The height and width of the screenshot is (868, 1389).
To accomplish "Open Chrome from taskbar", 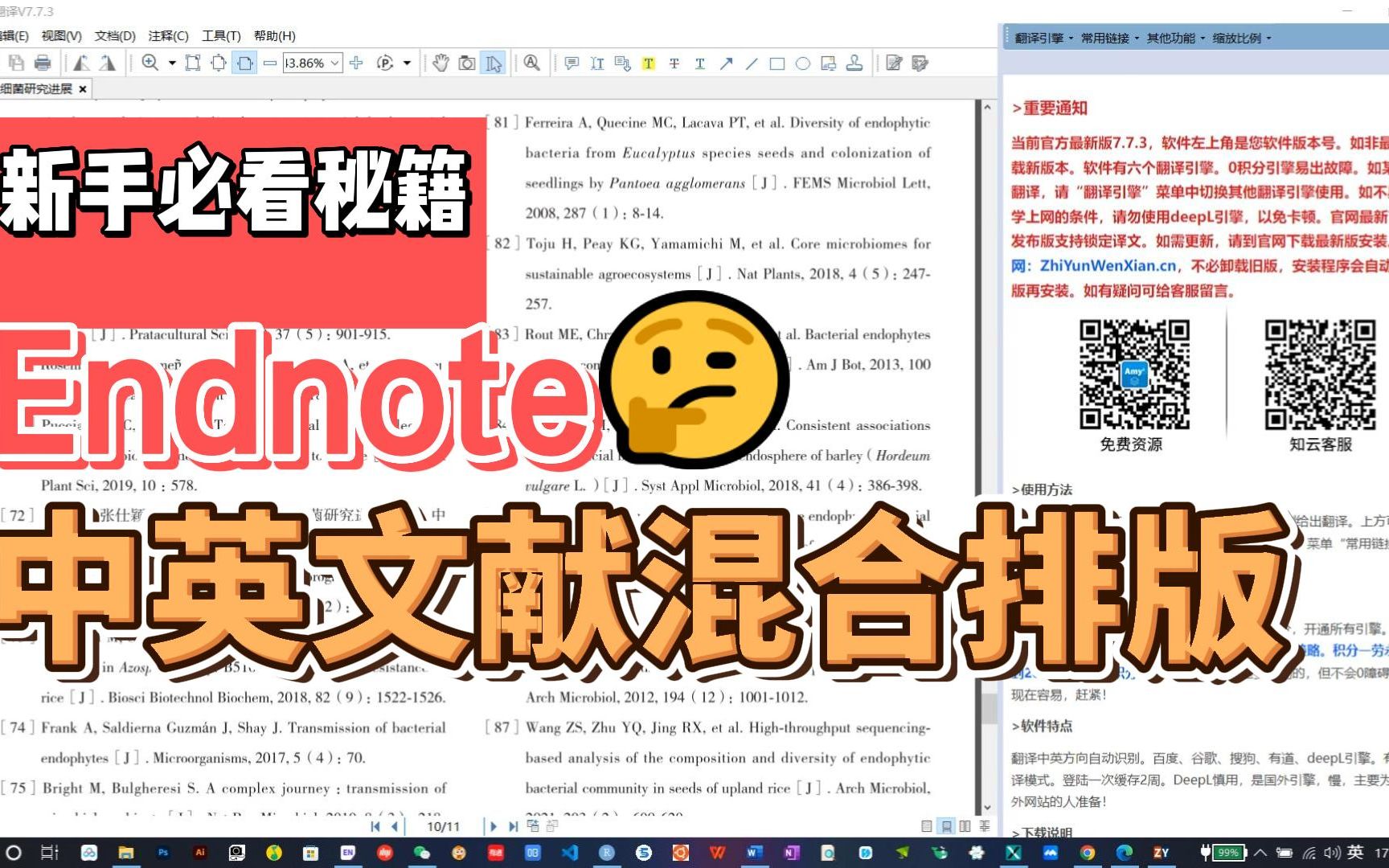I will pos(1087,853).
